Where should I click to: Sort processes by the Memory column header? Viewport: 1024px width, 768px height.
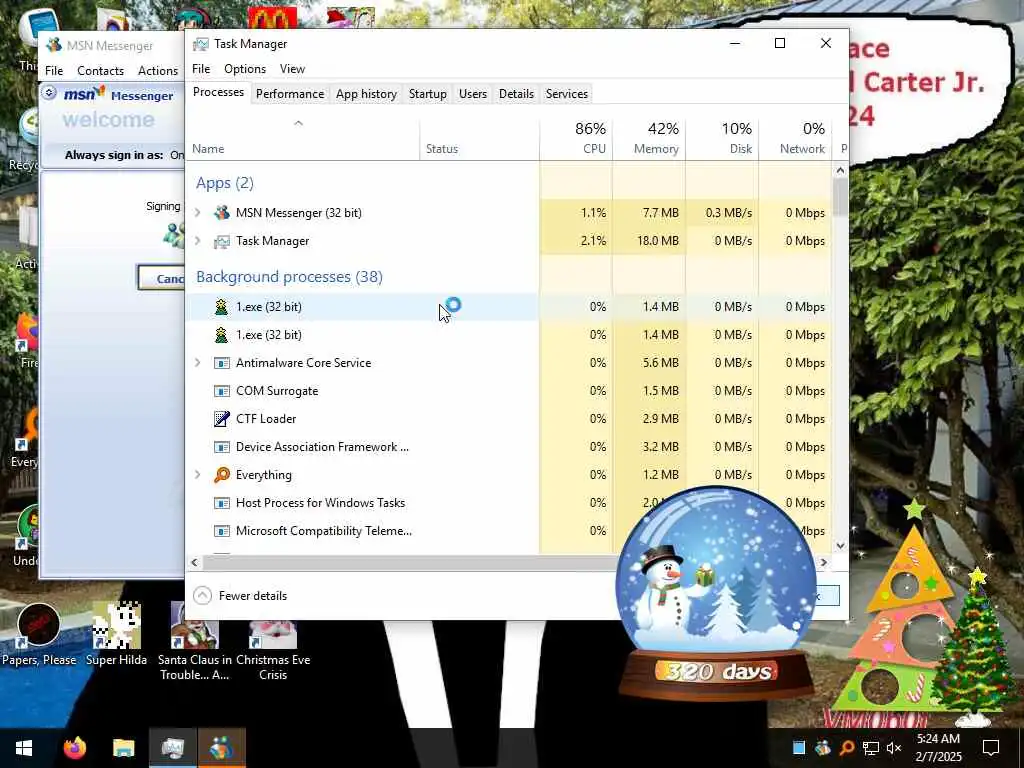[649, 138]
